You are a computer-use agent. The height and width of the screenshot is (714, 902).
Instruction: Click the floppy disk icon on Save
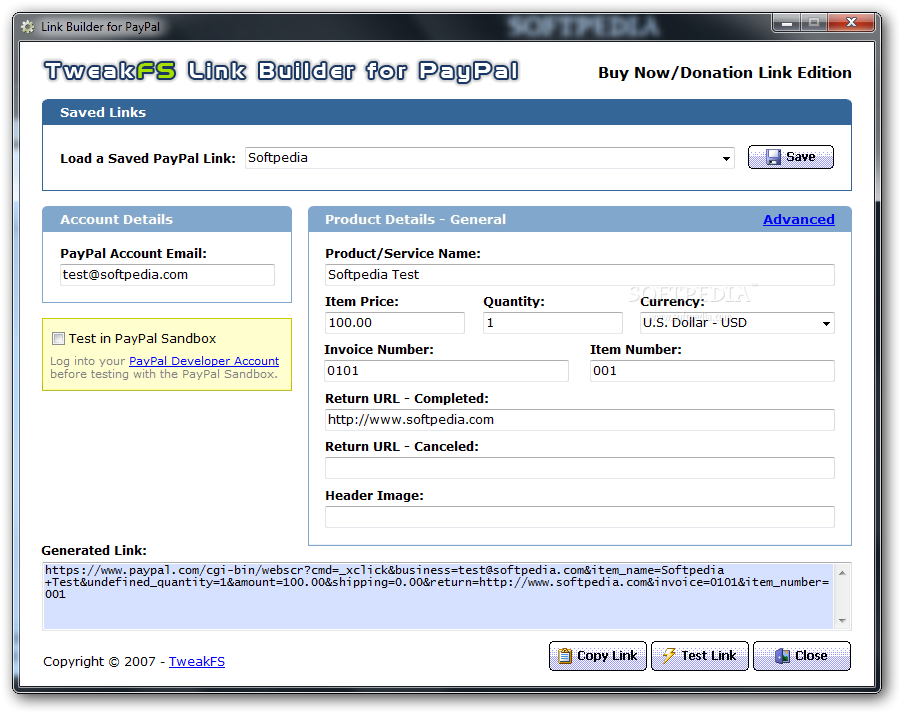[774, 157]
